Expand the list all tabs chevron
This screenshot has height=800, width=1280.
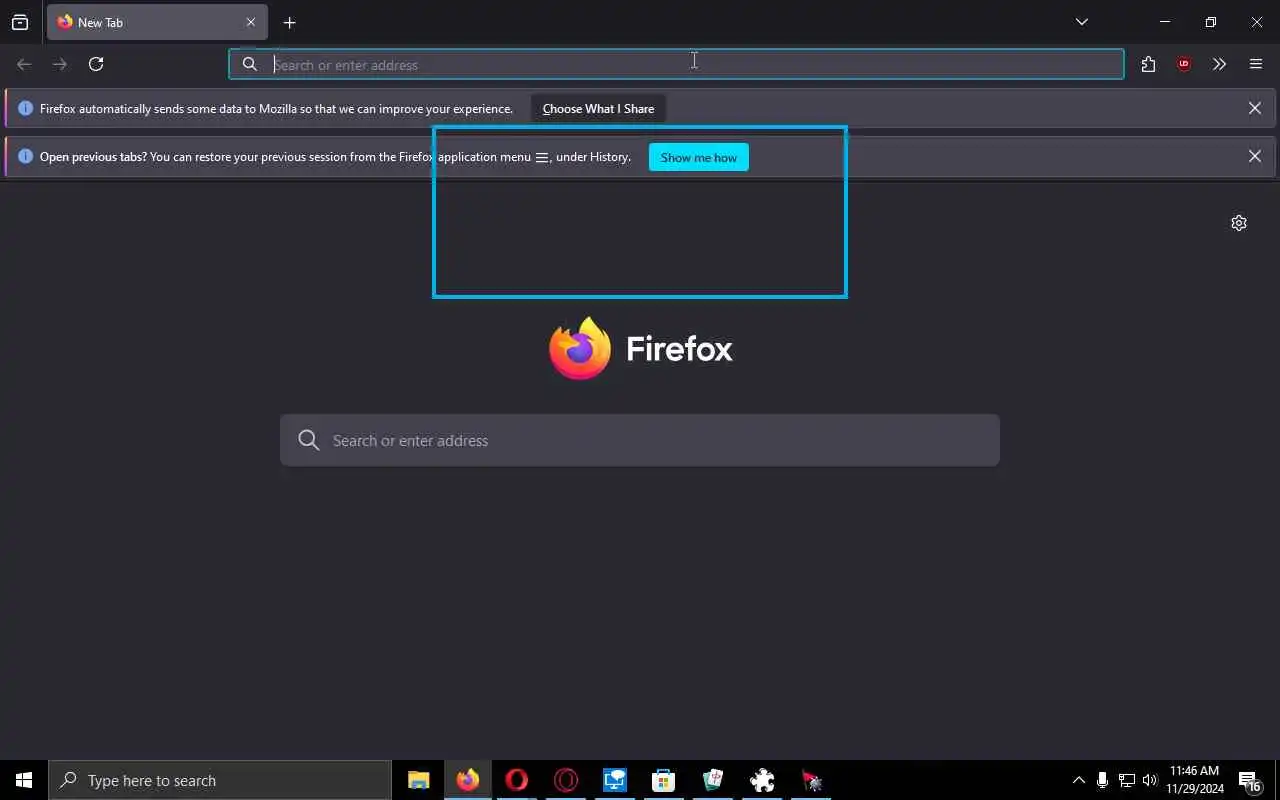(x=1081, y=22)
